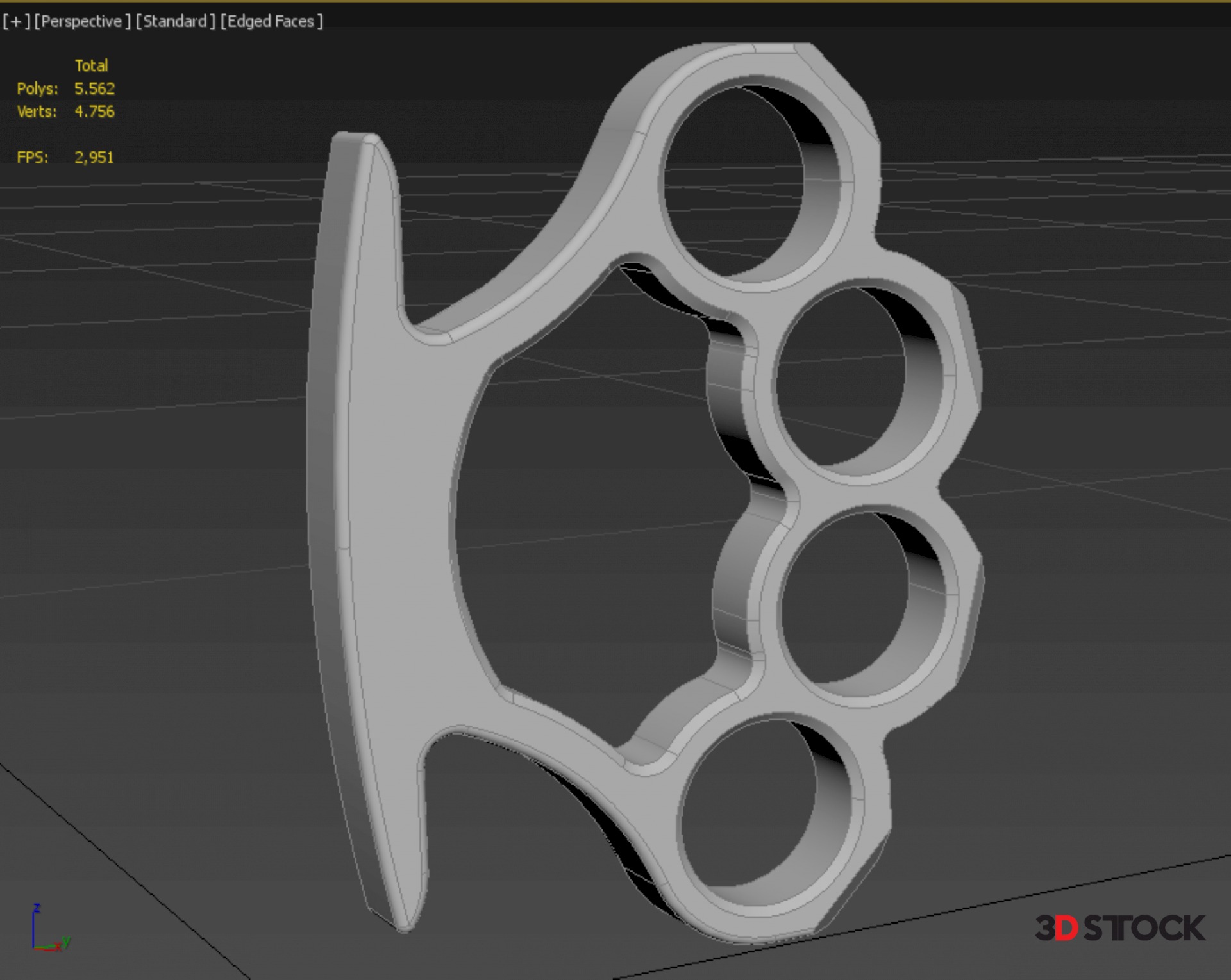Open the Perspective point-of-view viewport menu
Viewport: 1231px width, 980px height.
point(82,21)
